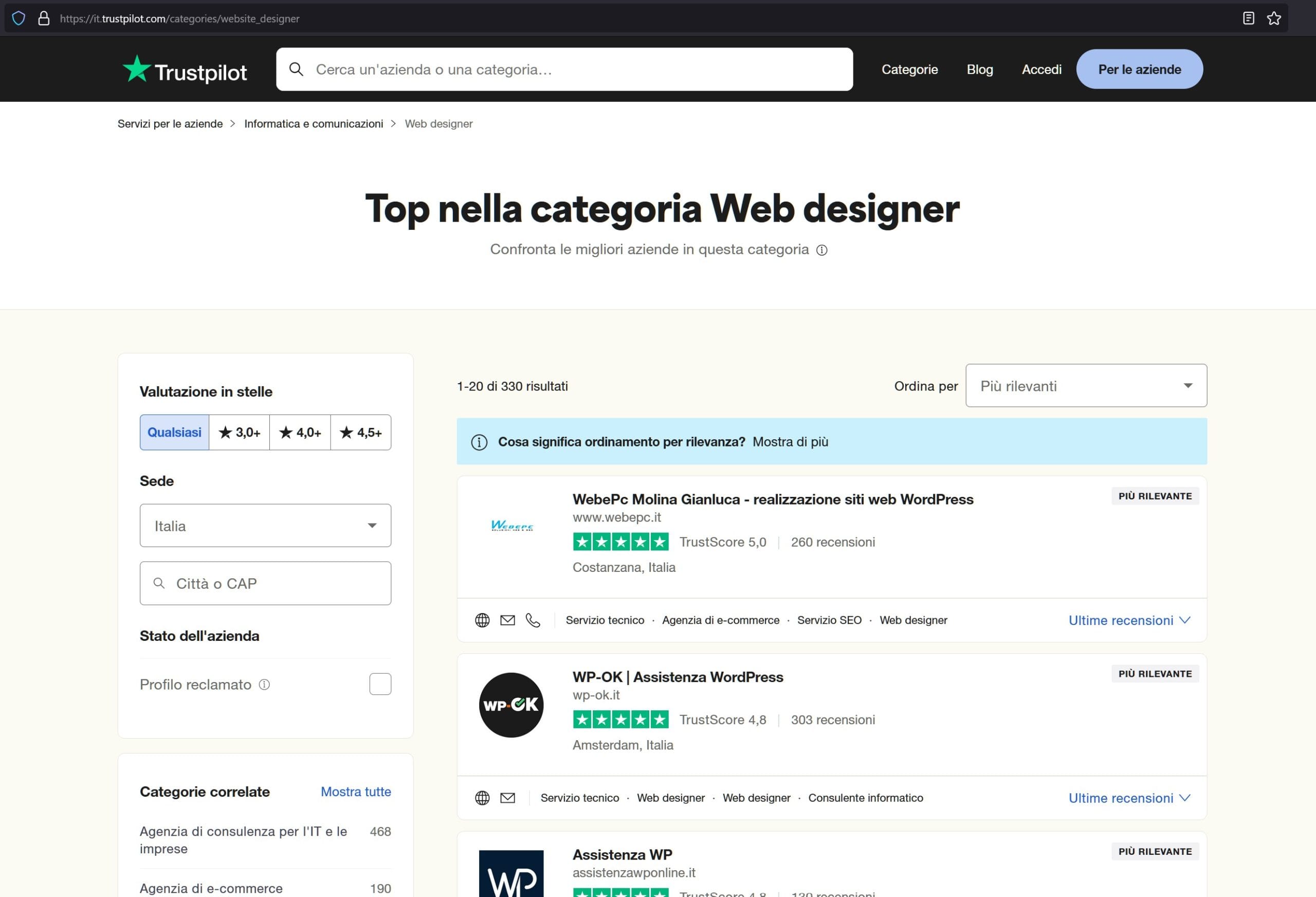Click Mostra tutte related categories link
This screenshot has width=1316, height=897.
pos(356,792)
